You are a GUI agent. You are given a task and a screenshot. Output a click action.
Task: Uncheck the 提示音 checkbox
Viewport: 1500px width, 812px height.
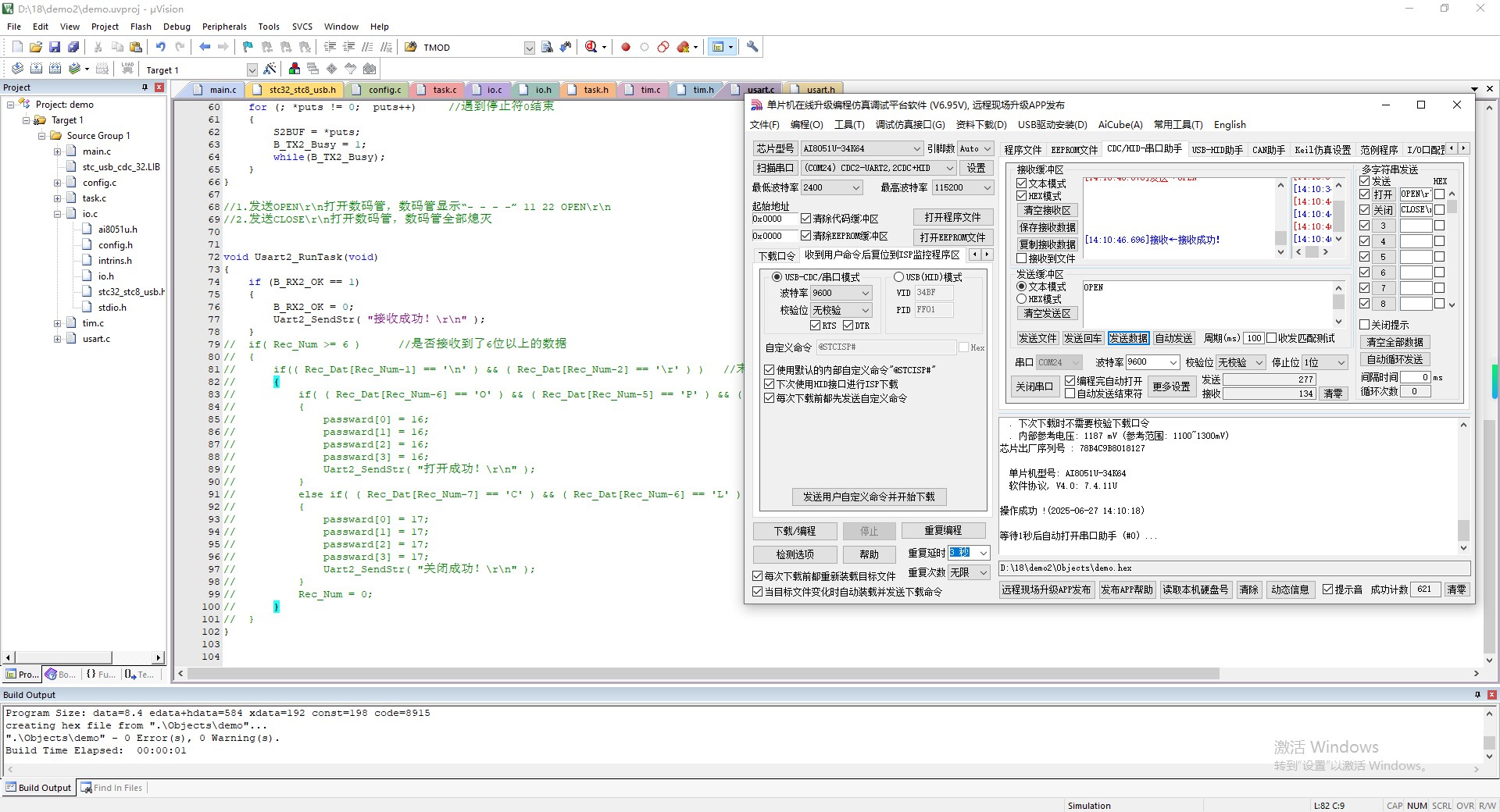[x=1327, y=589]
